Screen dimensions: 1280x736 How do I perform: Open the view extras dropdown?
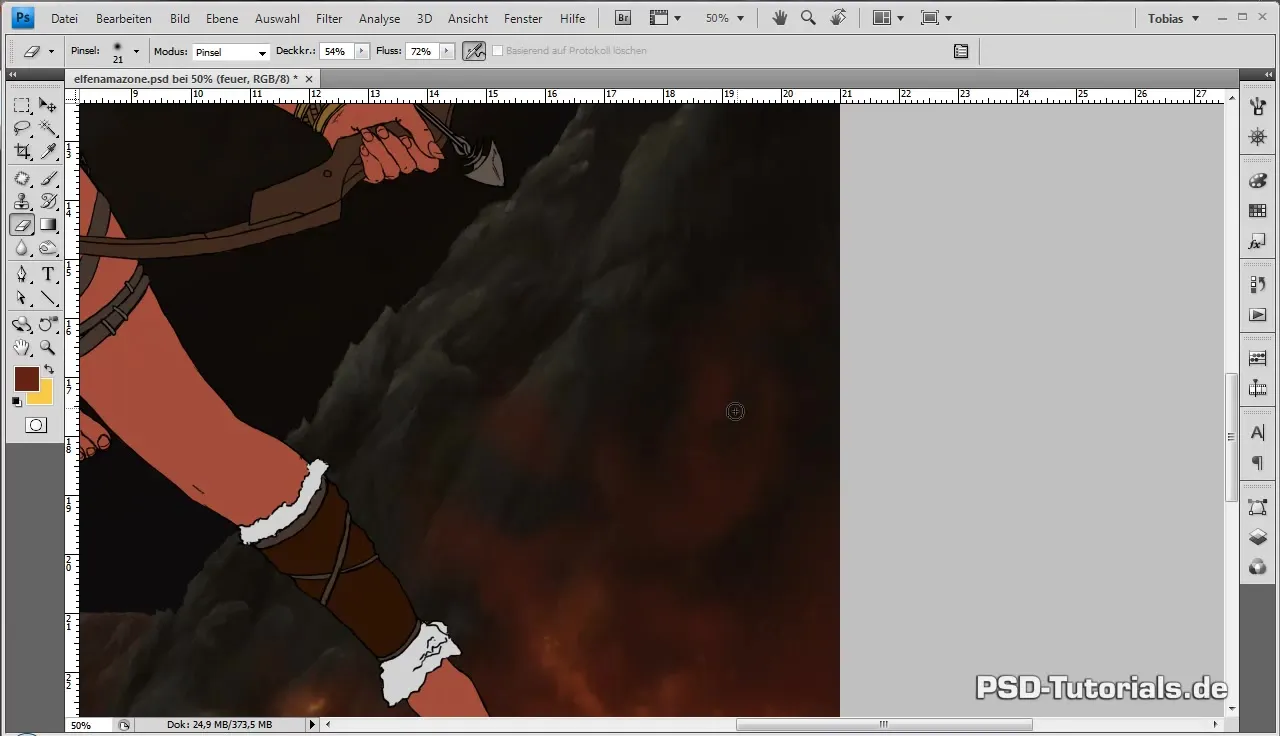(x=665, y=18)
